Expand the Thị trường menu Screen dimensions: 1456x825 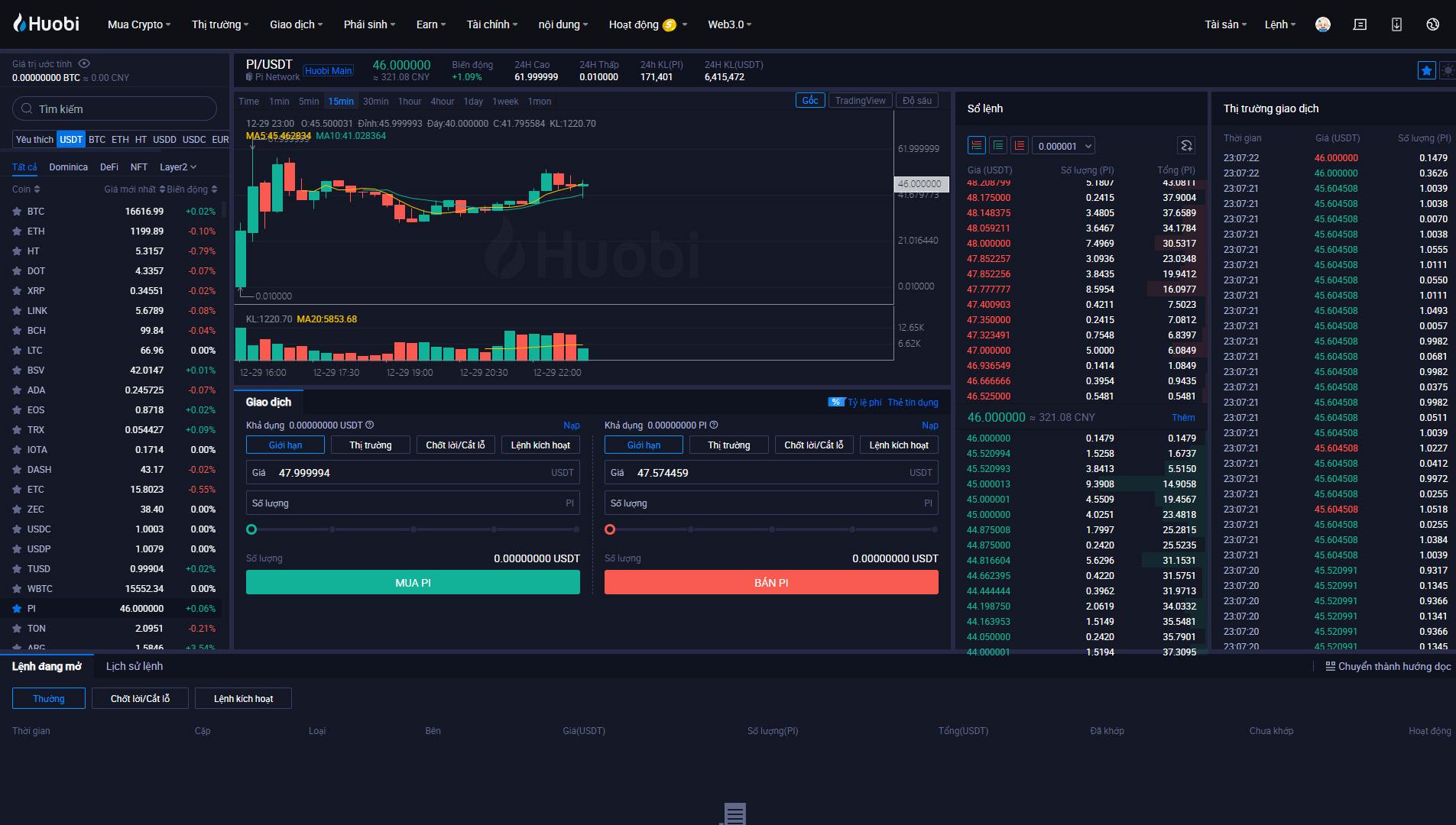point(220,24)
